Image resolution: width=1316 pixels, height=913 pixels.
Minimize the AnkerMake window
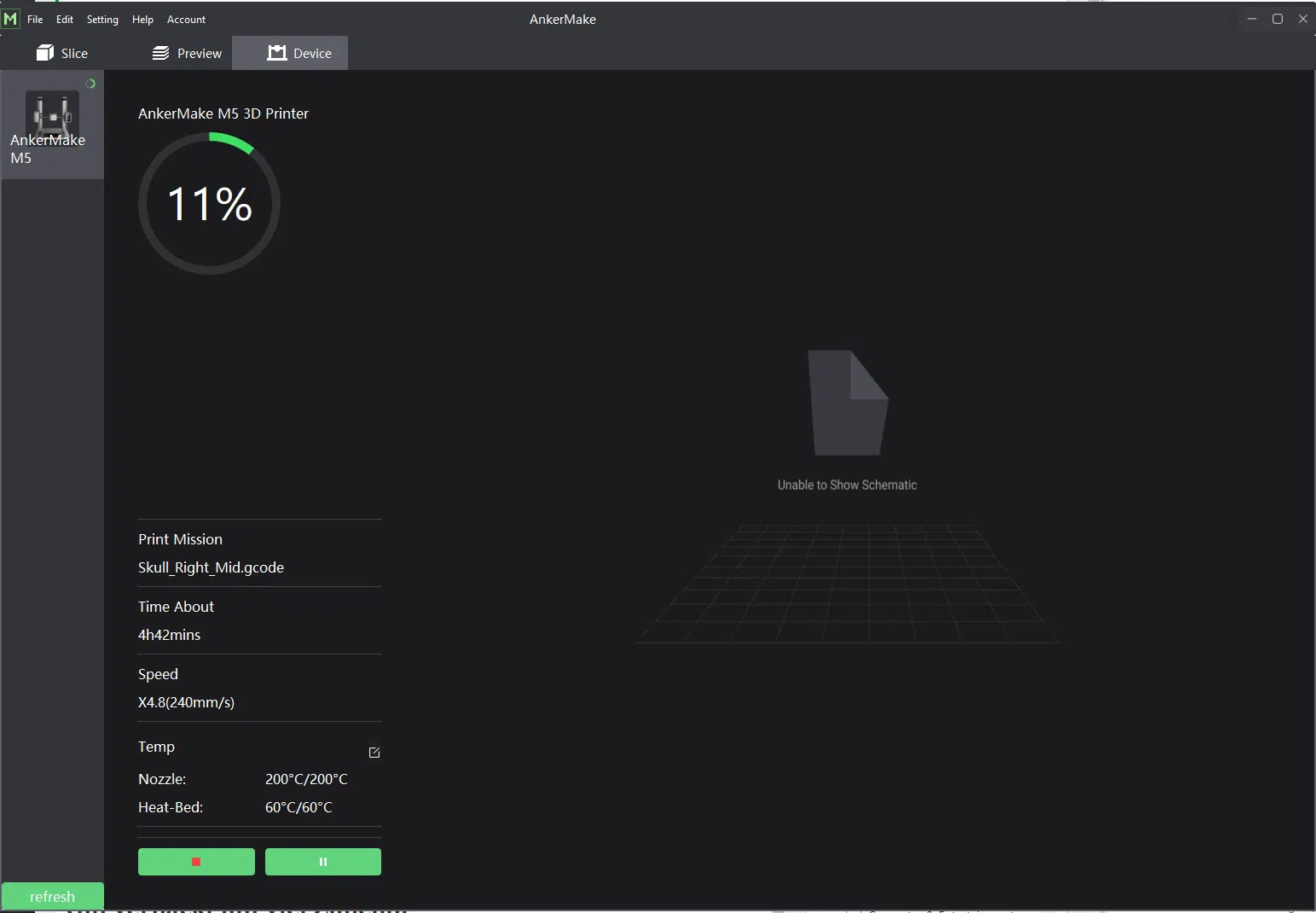point(1251,19)
